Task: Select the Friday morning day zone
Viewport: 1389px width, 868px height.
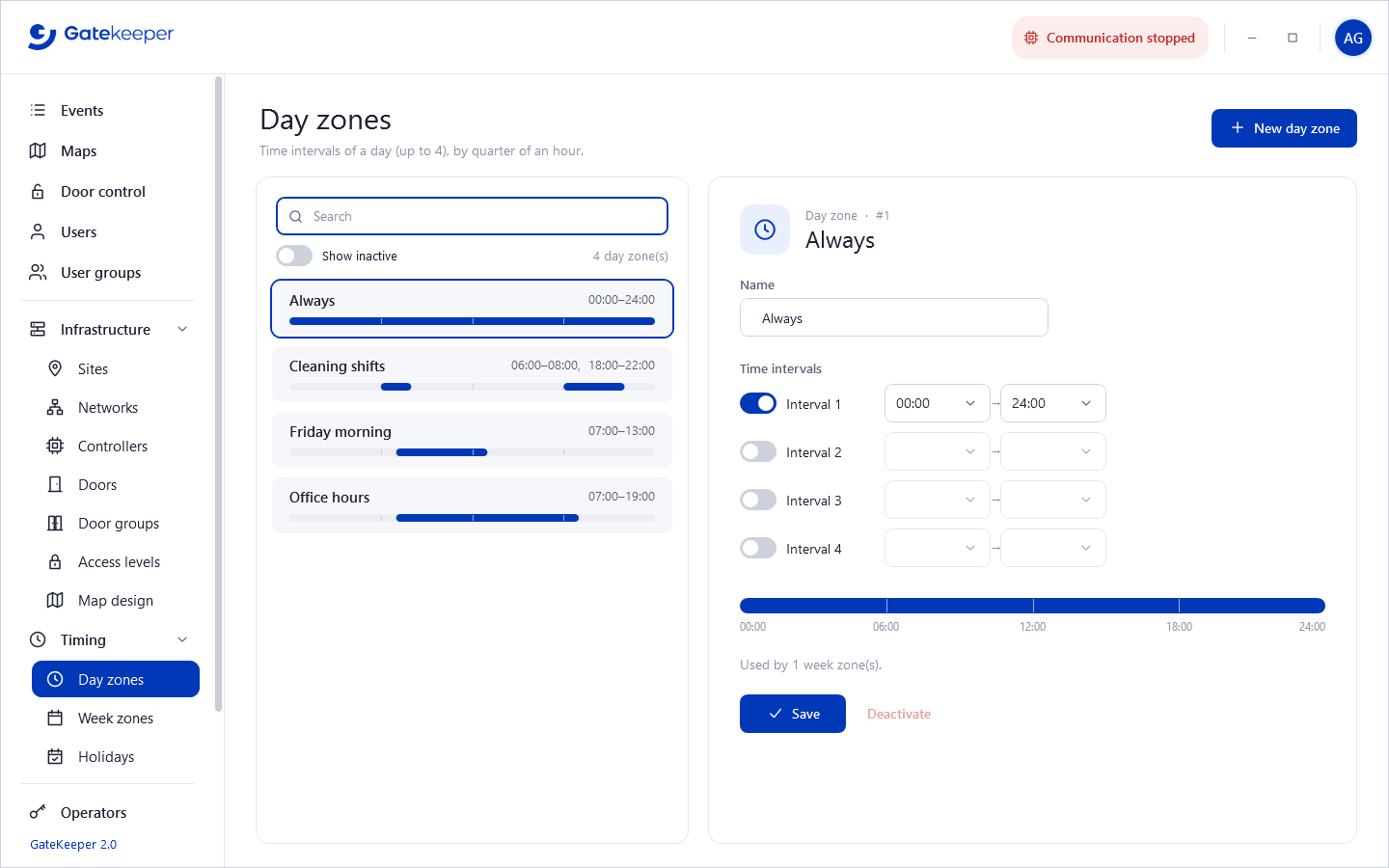Action: [x=472, y=440]
